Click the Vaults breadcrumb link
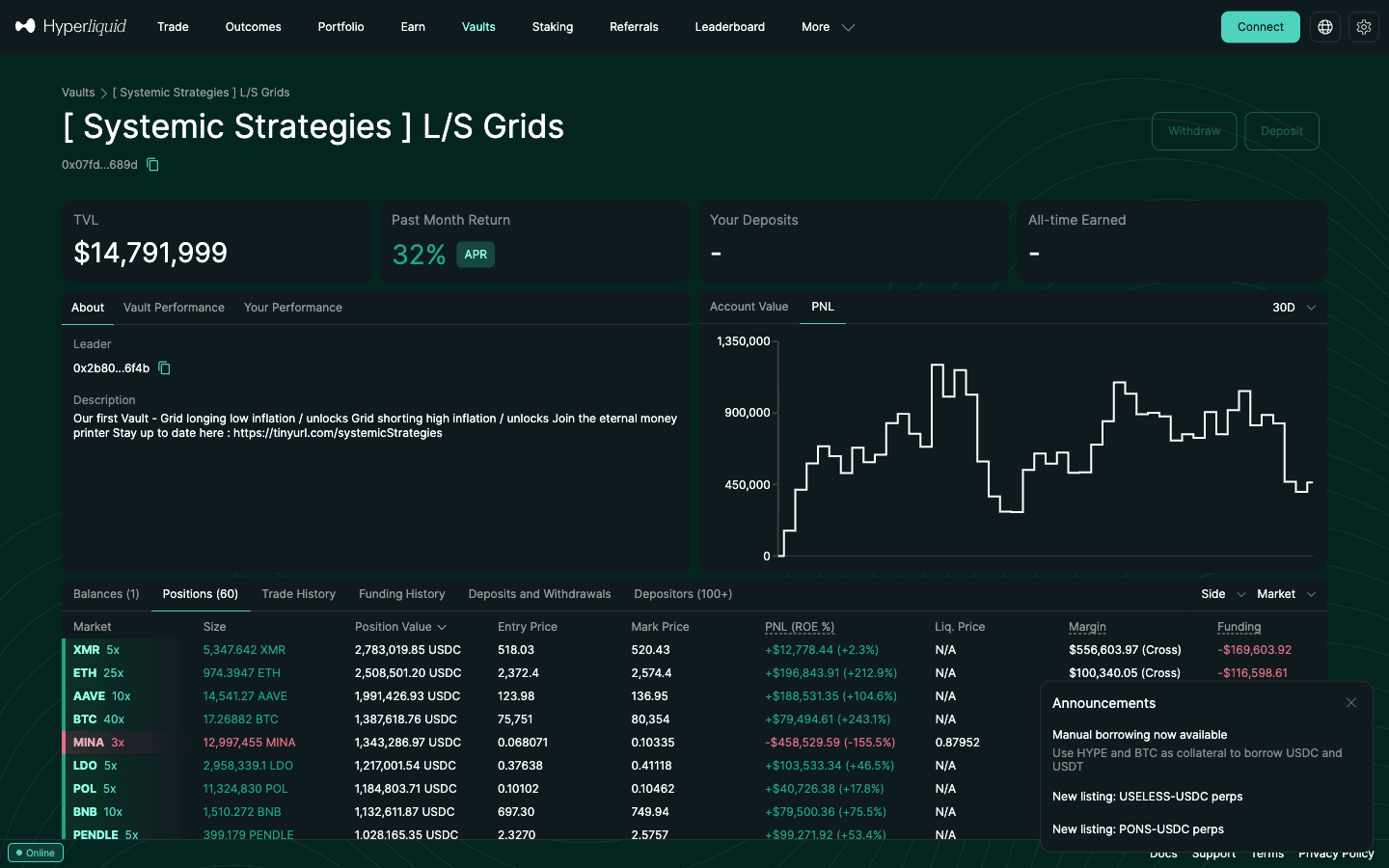The height and width of the screenshot is (868, 1389). click(x=78, y=93)
